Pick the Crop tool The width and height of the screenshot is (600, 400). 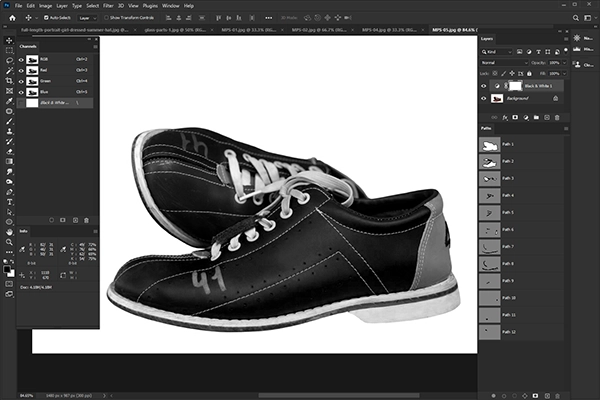click(x=9, y=81)
